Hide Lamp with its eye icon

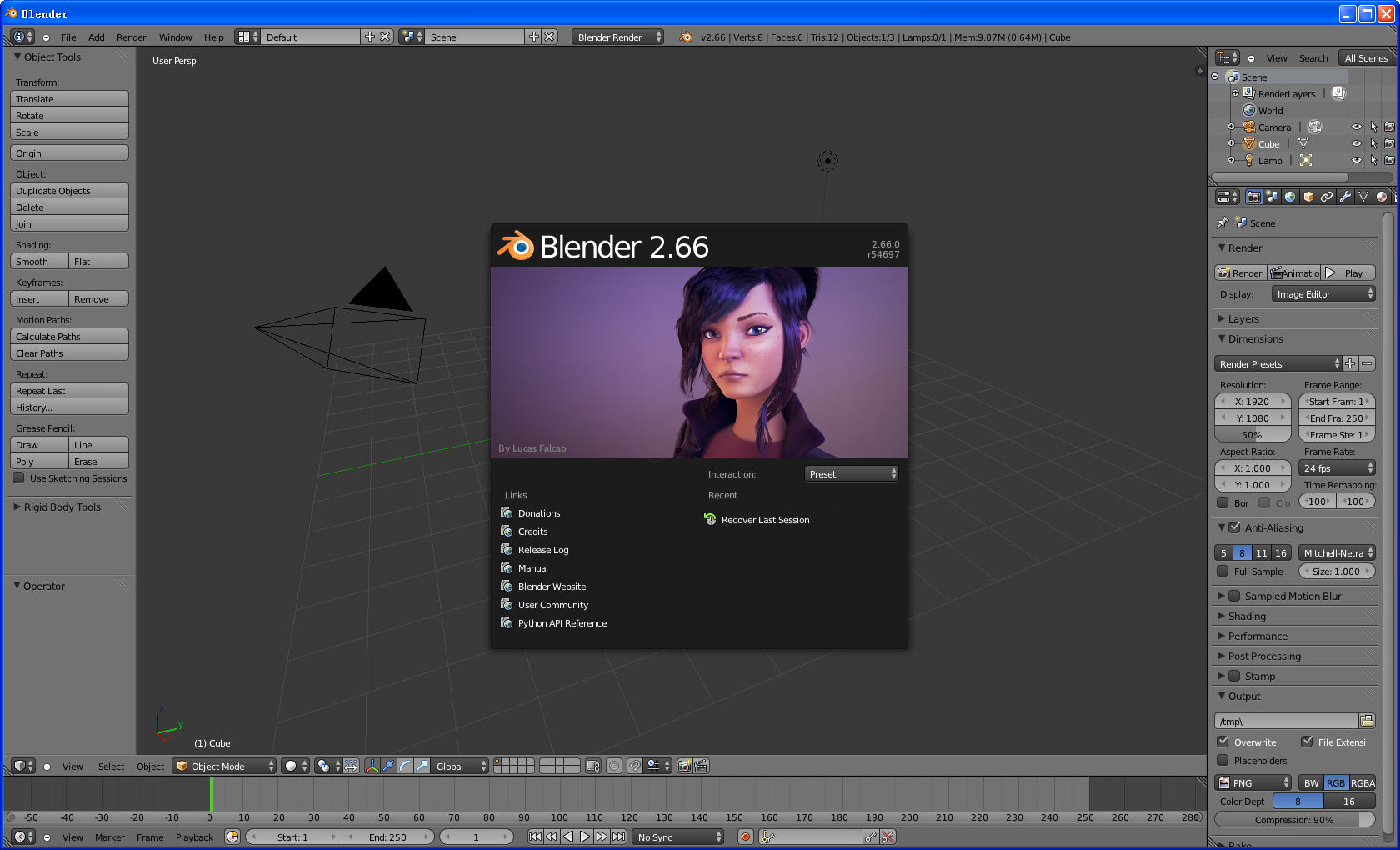(x=1357, y=160)
